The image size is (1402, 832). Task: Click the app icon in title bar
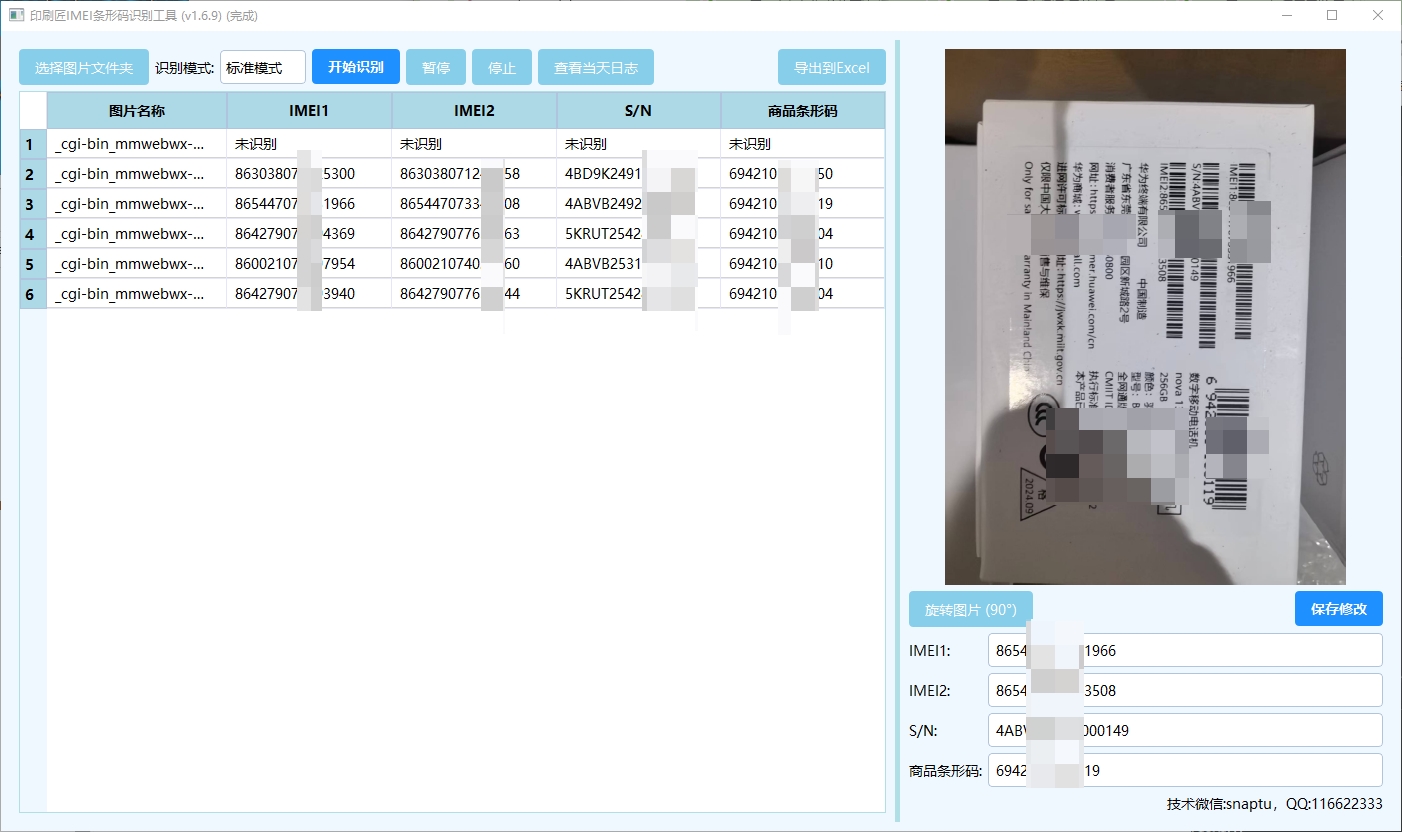click(x=16, y=15)
